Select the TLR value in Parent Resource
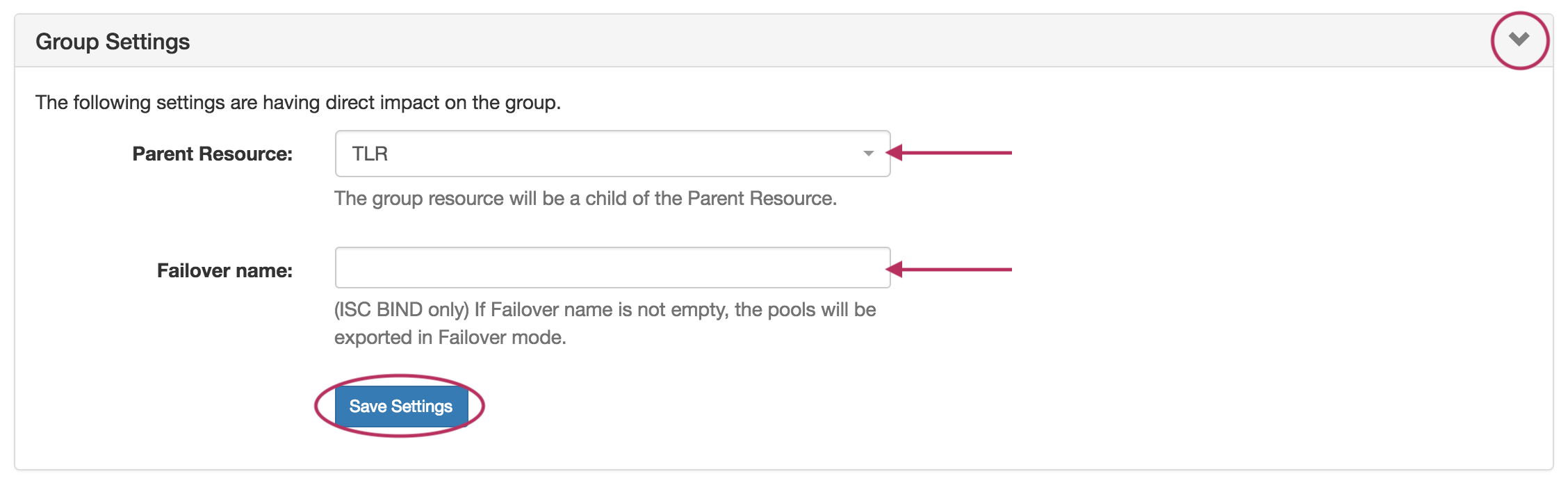1568x492 pixels. click(370, 154)
